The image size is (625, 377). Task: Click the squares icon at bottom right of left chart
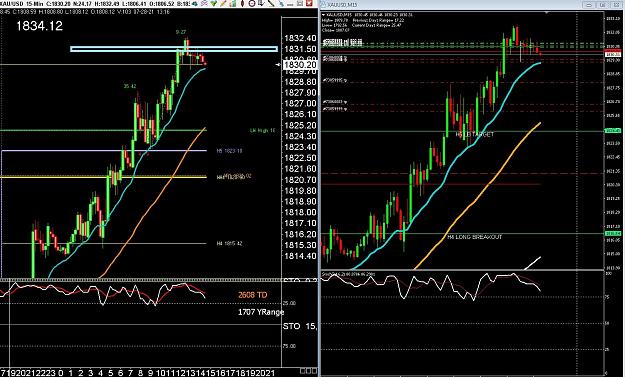[x=308, y=371]
